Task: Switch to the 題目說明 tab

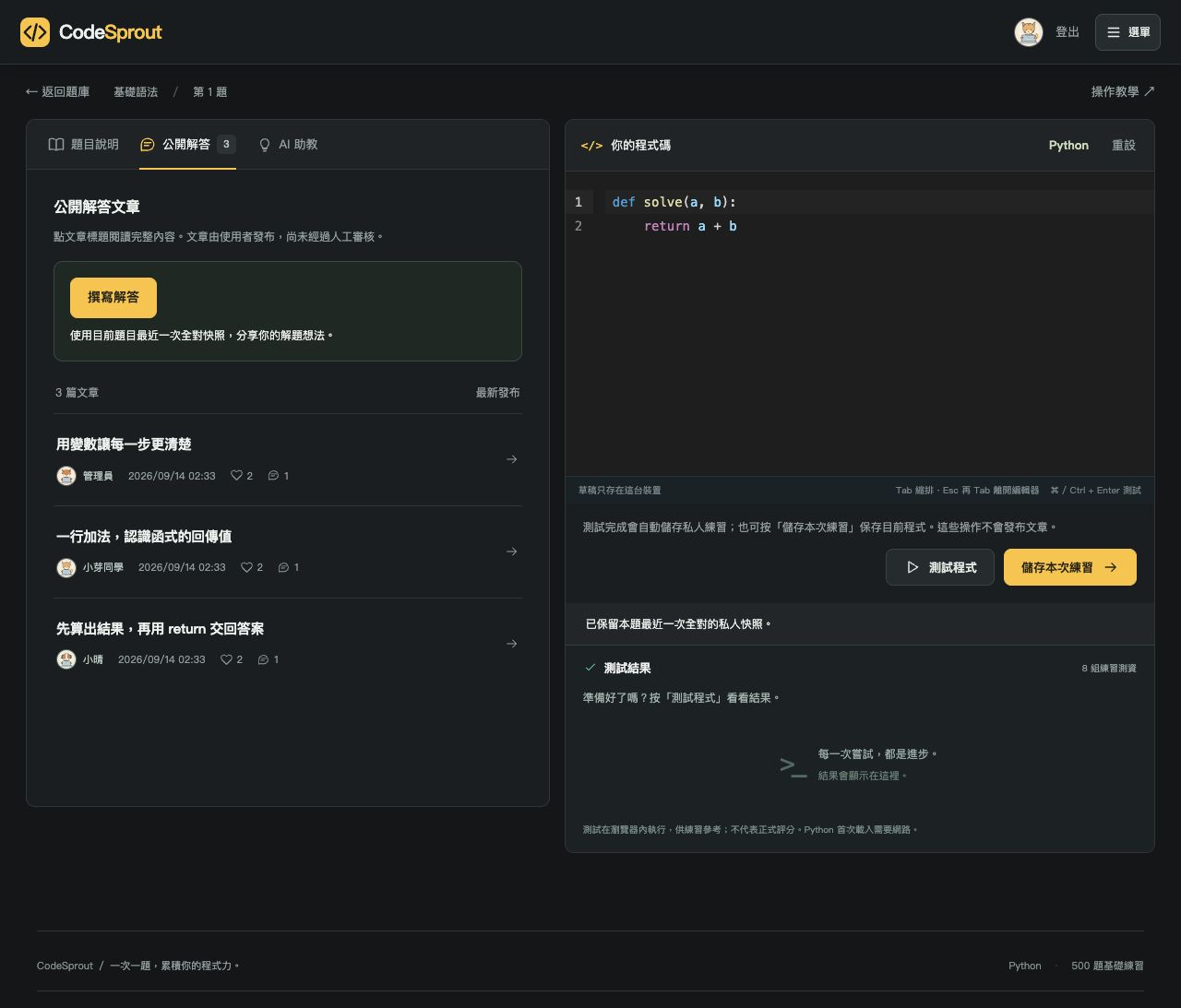Action: tap(83, 145)
